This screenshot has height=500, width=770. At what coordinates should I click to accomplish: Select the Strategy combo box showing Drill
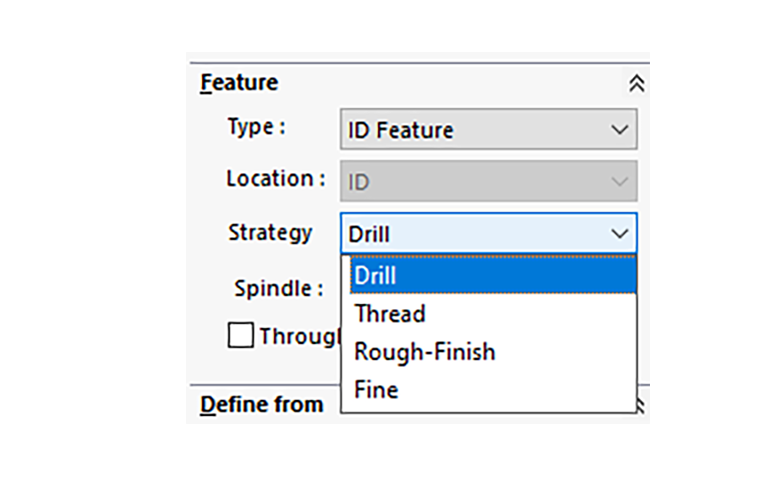point(489,233)
